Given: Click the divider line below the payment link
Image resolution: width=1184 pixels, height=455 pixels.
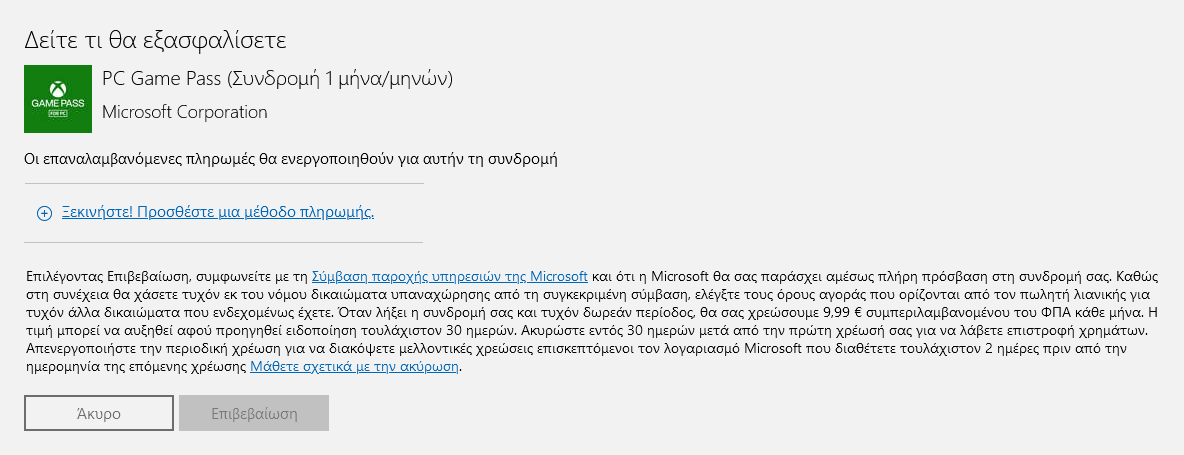Looking at the screenshot, I should point(224,243).
